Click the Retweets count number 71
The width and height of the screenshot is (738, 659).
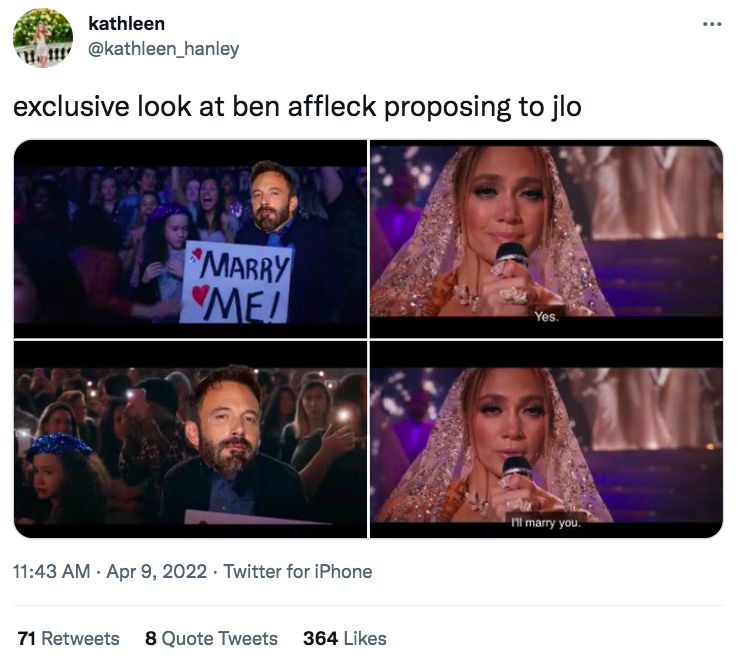pos(27,639)
